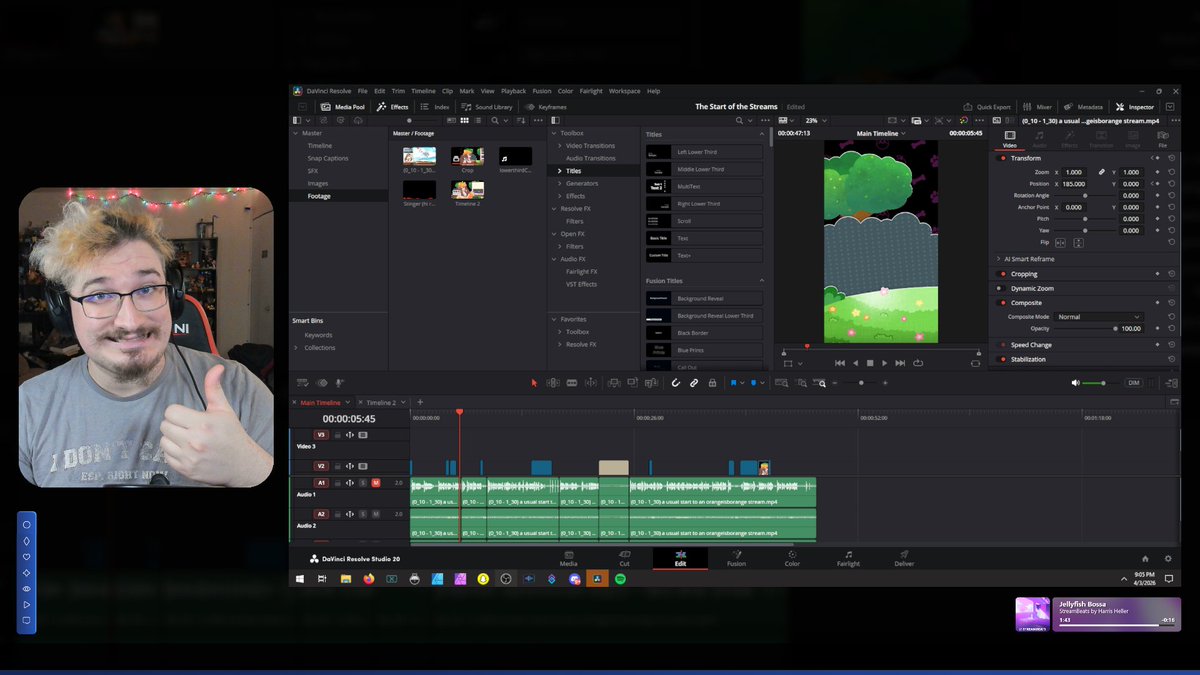Open the Audio tab in Inspector
This screenshot has height=675, width=1200.
[1039, 139]
